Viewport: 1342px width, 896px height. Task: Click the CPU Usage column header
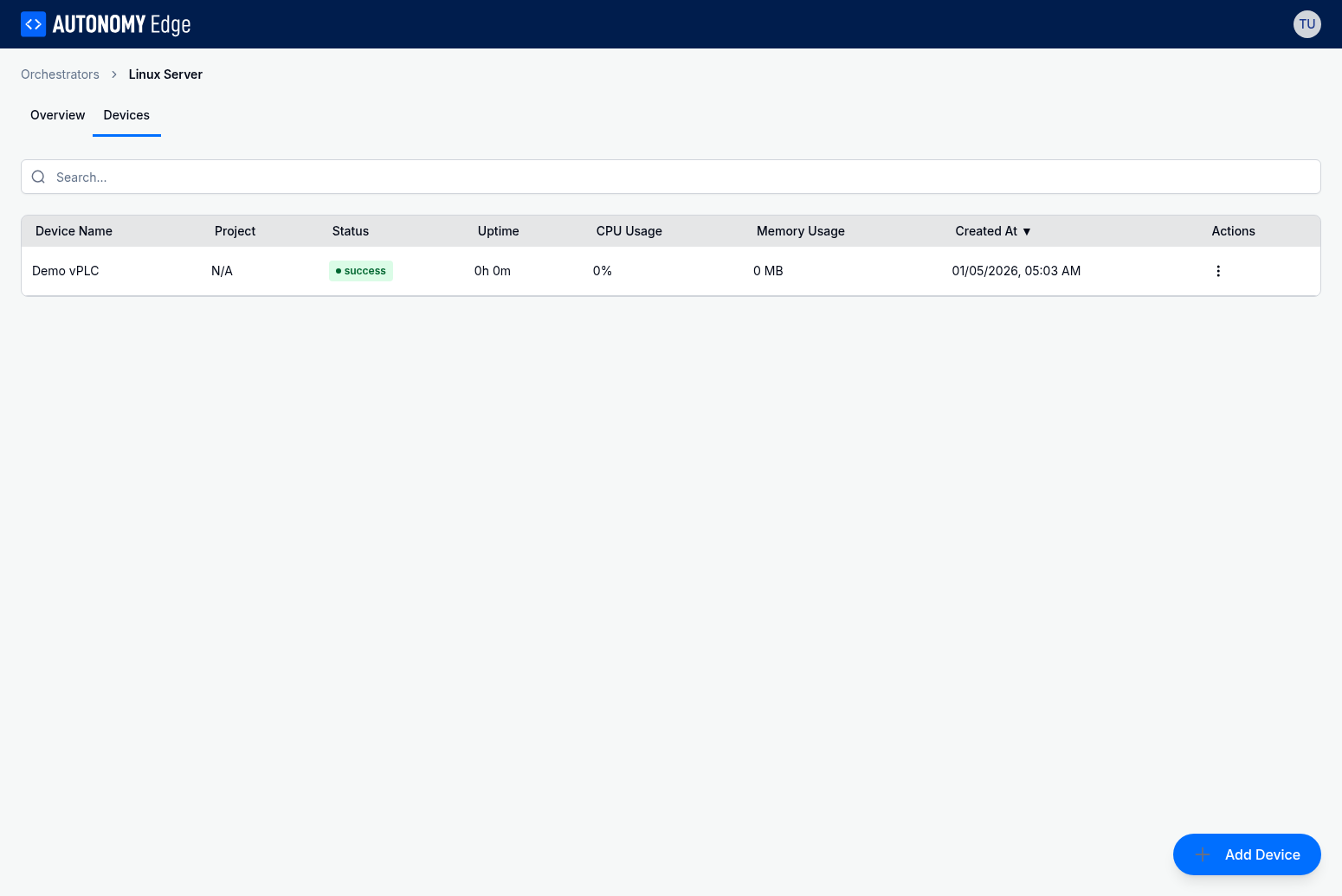[x=629, y=231]
